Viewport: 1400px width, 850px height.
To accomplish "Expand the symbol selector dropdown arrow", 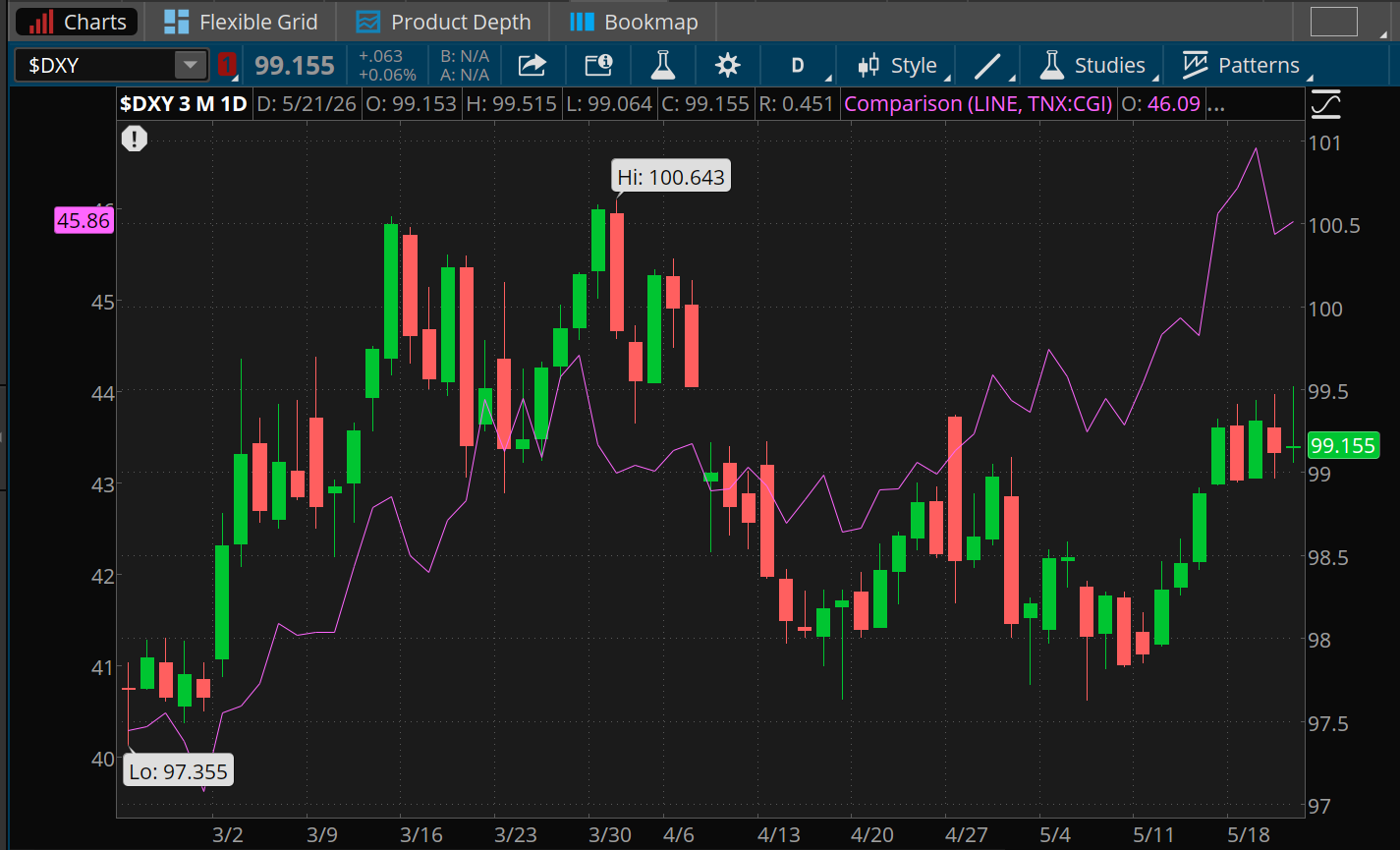I will coord(189,66).
